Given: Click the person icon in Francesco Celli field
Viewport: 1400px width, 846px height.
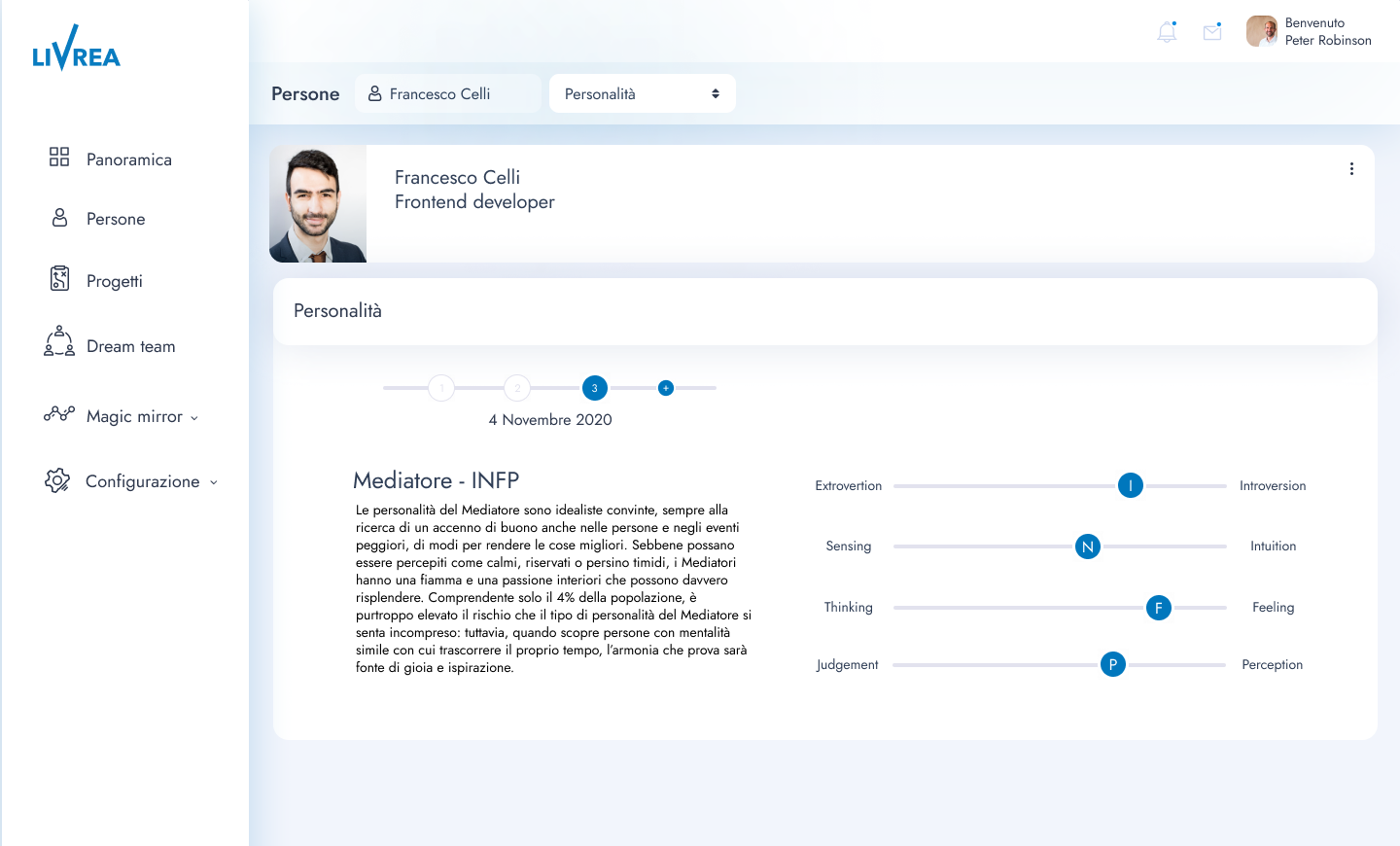Looking at the screenshot, I should point(374,93).
